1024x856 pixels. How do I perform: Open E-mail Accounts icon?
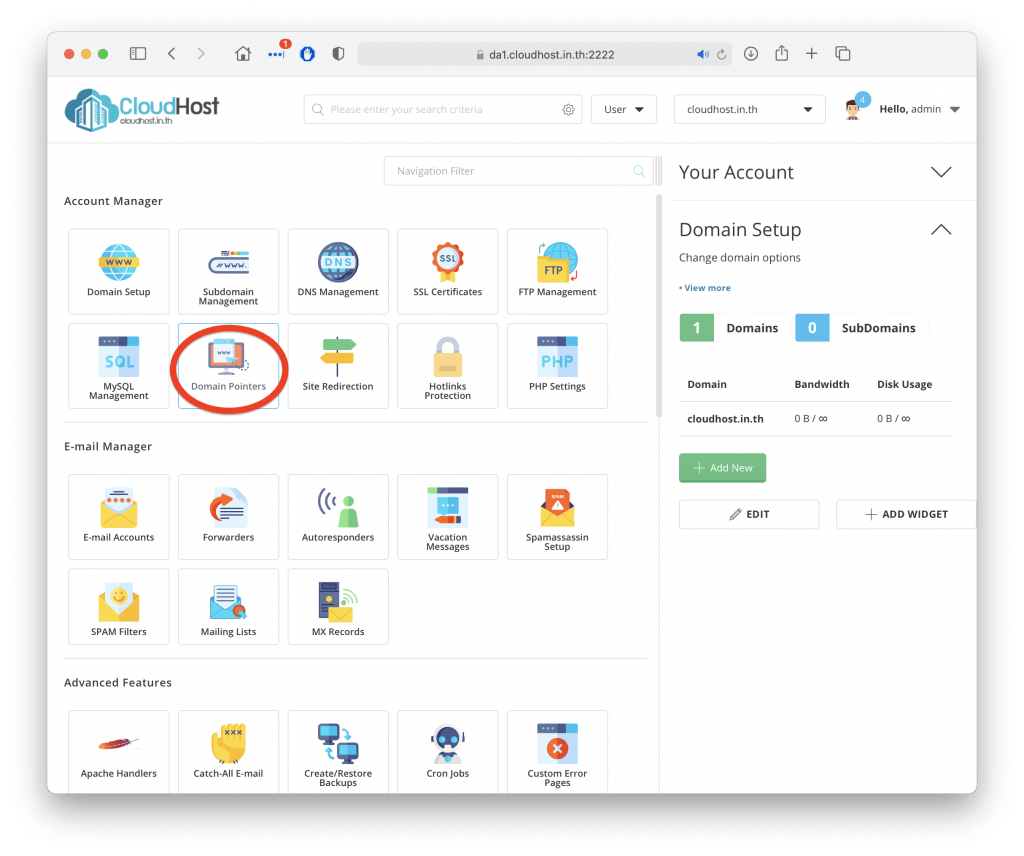coord(119,516)
